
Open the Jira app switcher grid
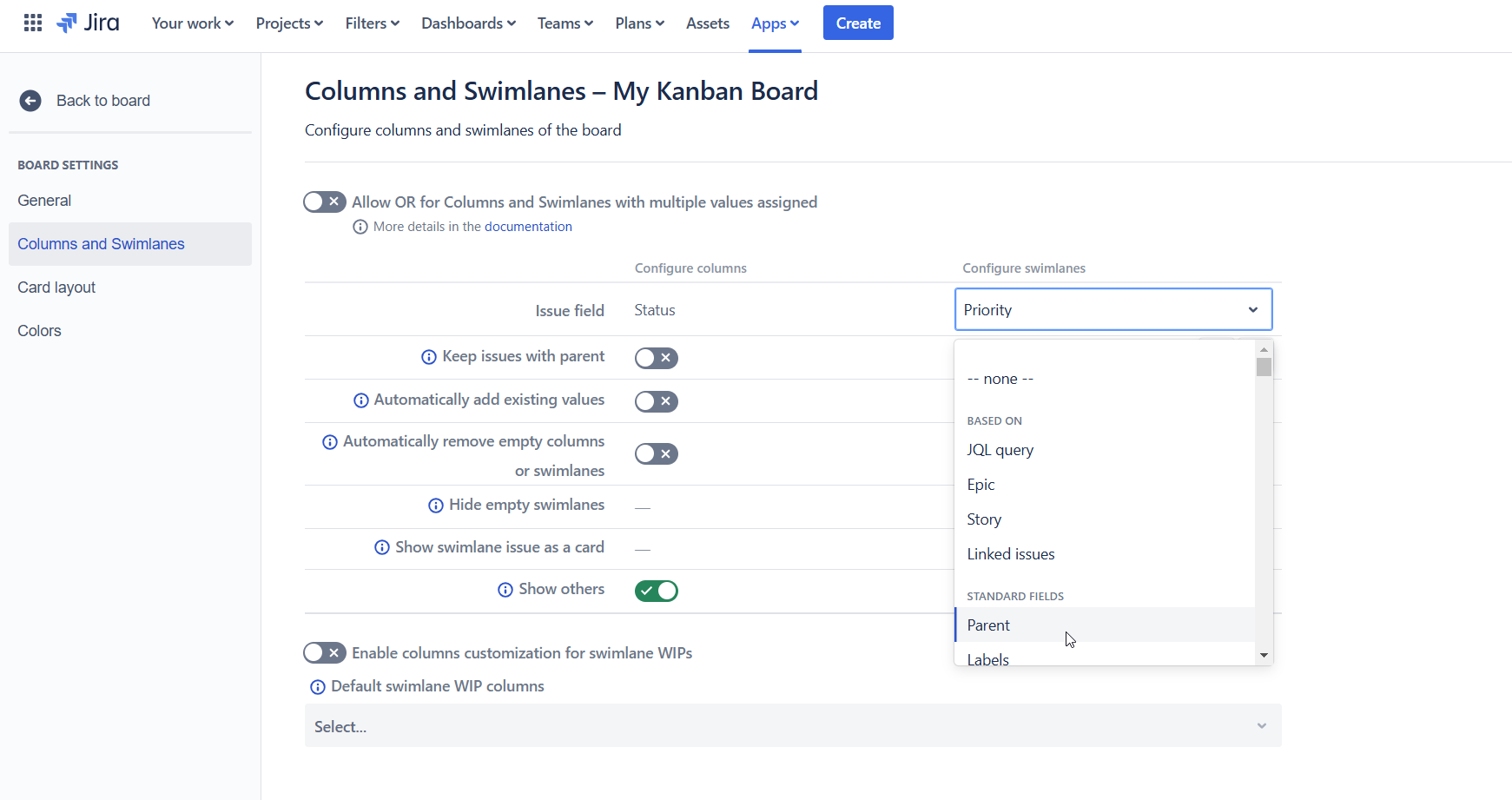click(x=32, y=22)
